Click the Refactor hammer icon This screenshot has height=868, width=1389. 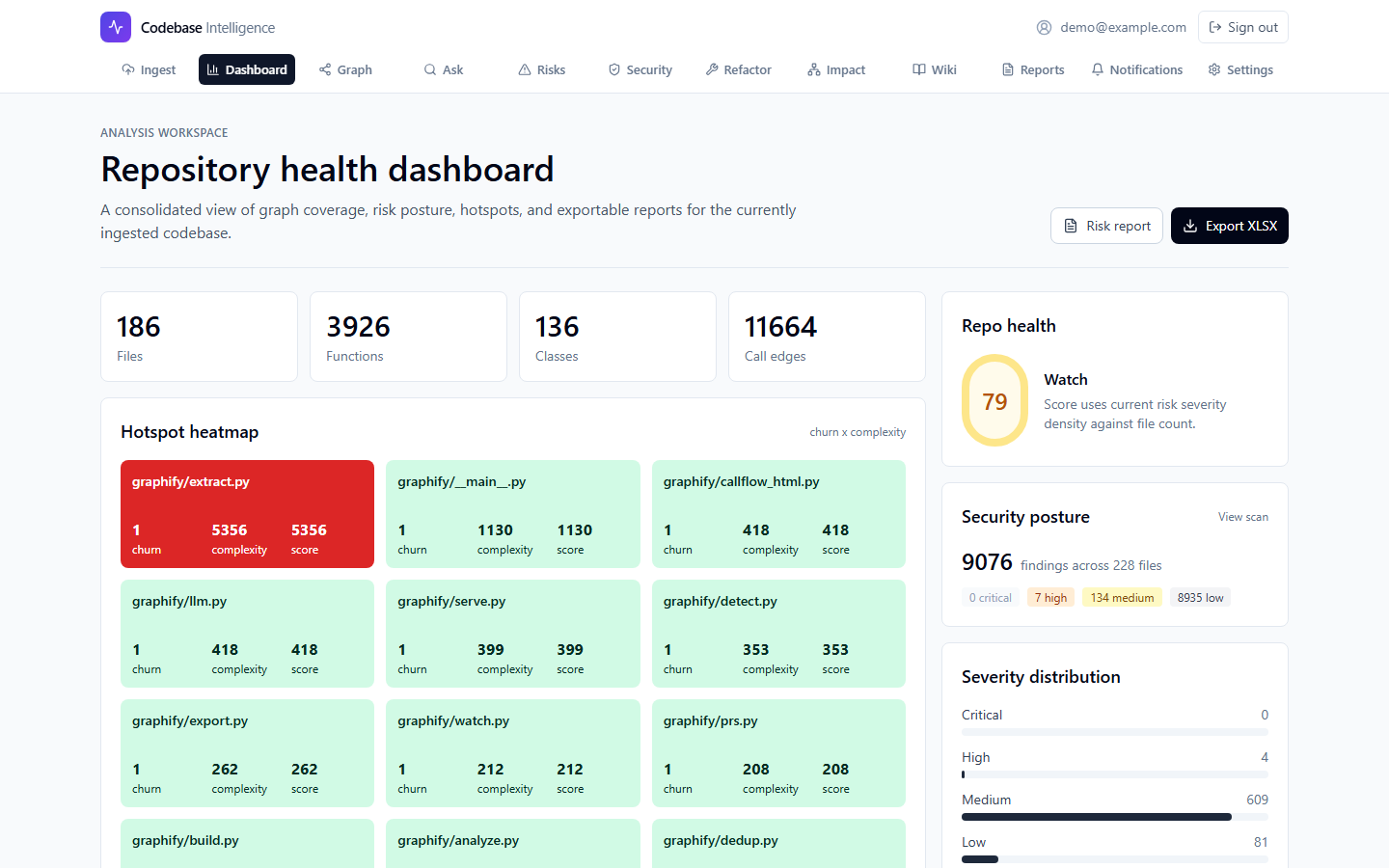pyautogui.click(x=712, y=69)
